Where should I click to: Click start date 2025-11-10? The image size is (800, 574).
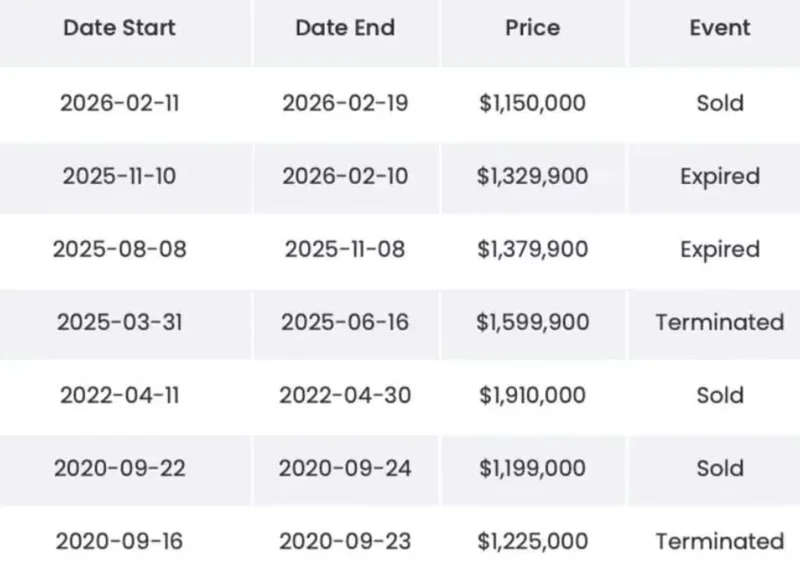[119, 176]
